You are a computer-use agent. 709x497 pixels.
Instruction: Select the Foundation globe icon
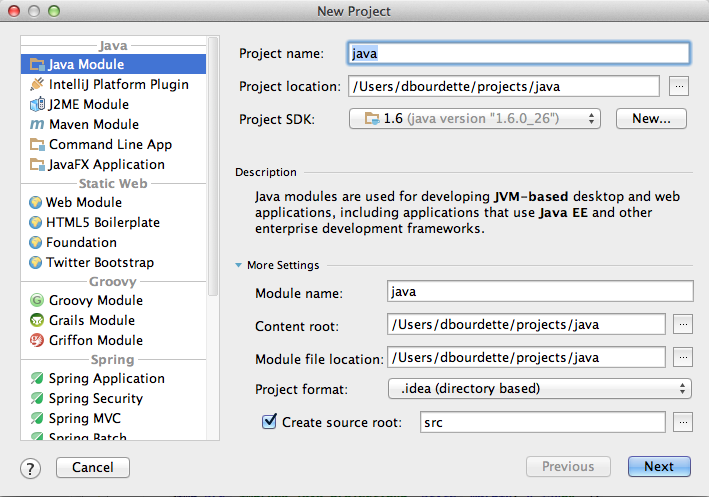click(35, 242)
